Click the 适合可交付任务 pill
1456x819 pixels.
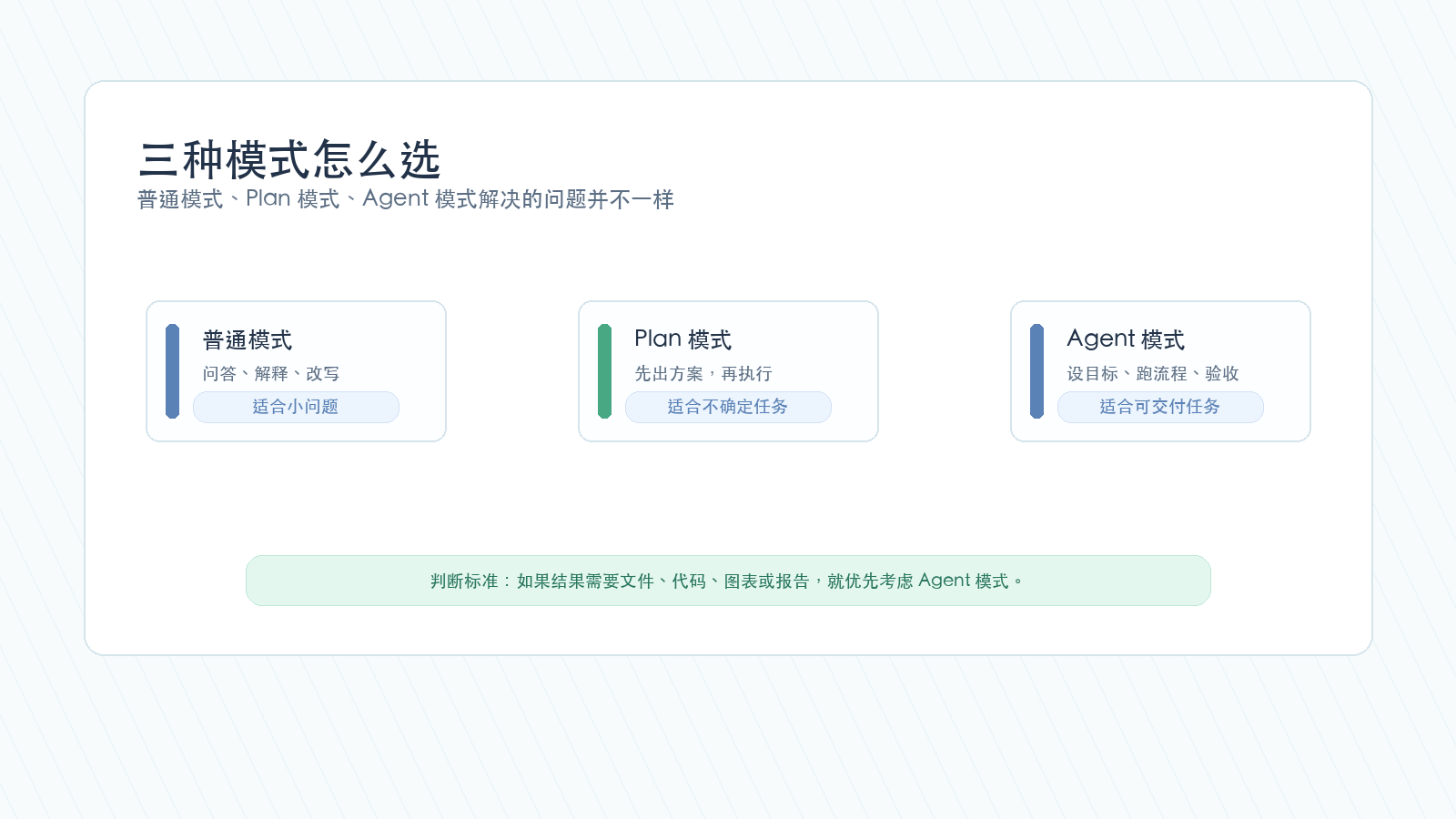point(1160,407)
